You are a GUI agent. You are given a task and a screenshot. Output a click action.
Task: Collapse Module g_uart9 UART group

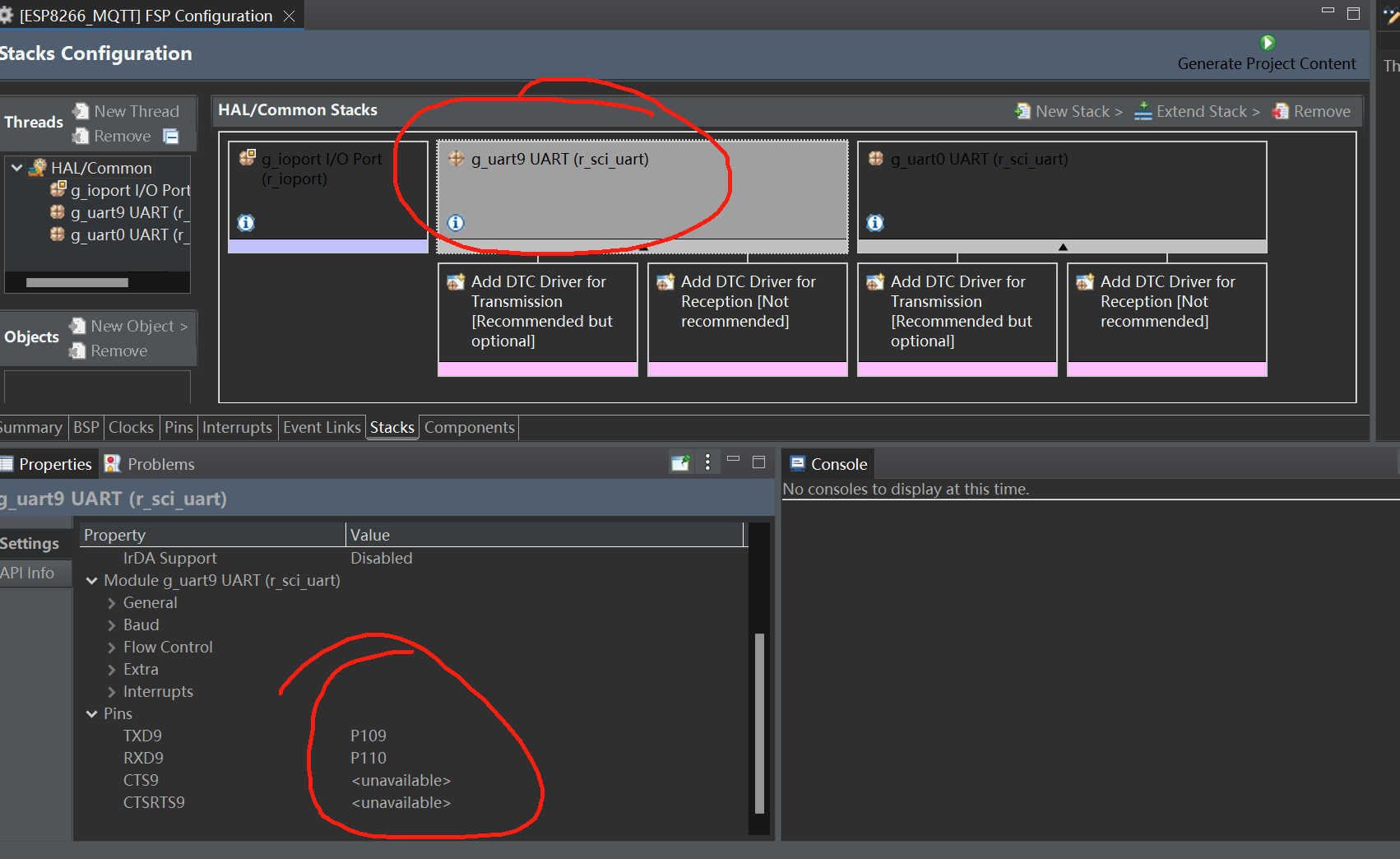click(91, 581)
